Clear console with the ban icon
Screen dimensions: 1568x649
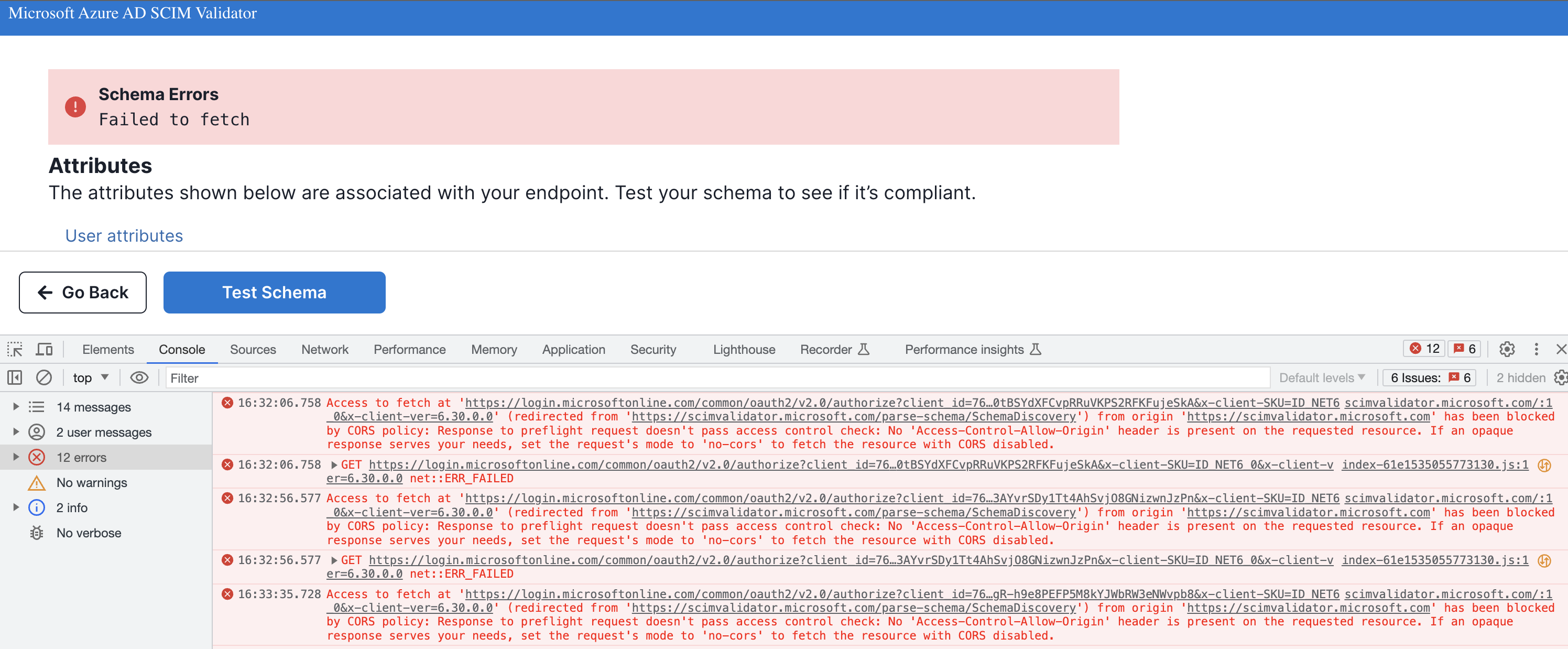tap(44, 377)
